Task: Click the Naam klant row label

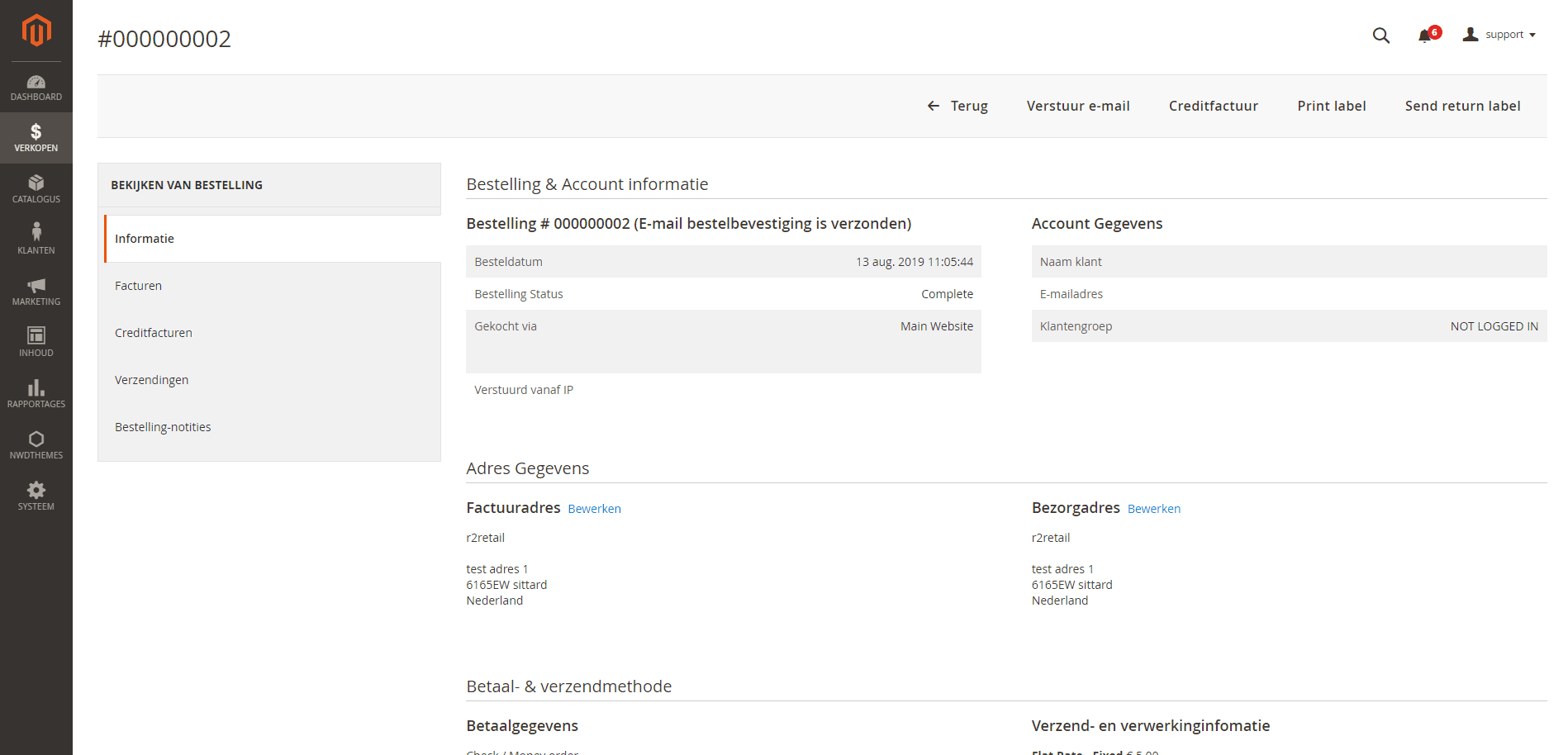Action: coord(1071,262)
